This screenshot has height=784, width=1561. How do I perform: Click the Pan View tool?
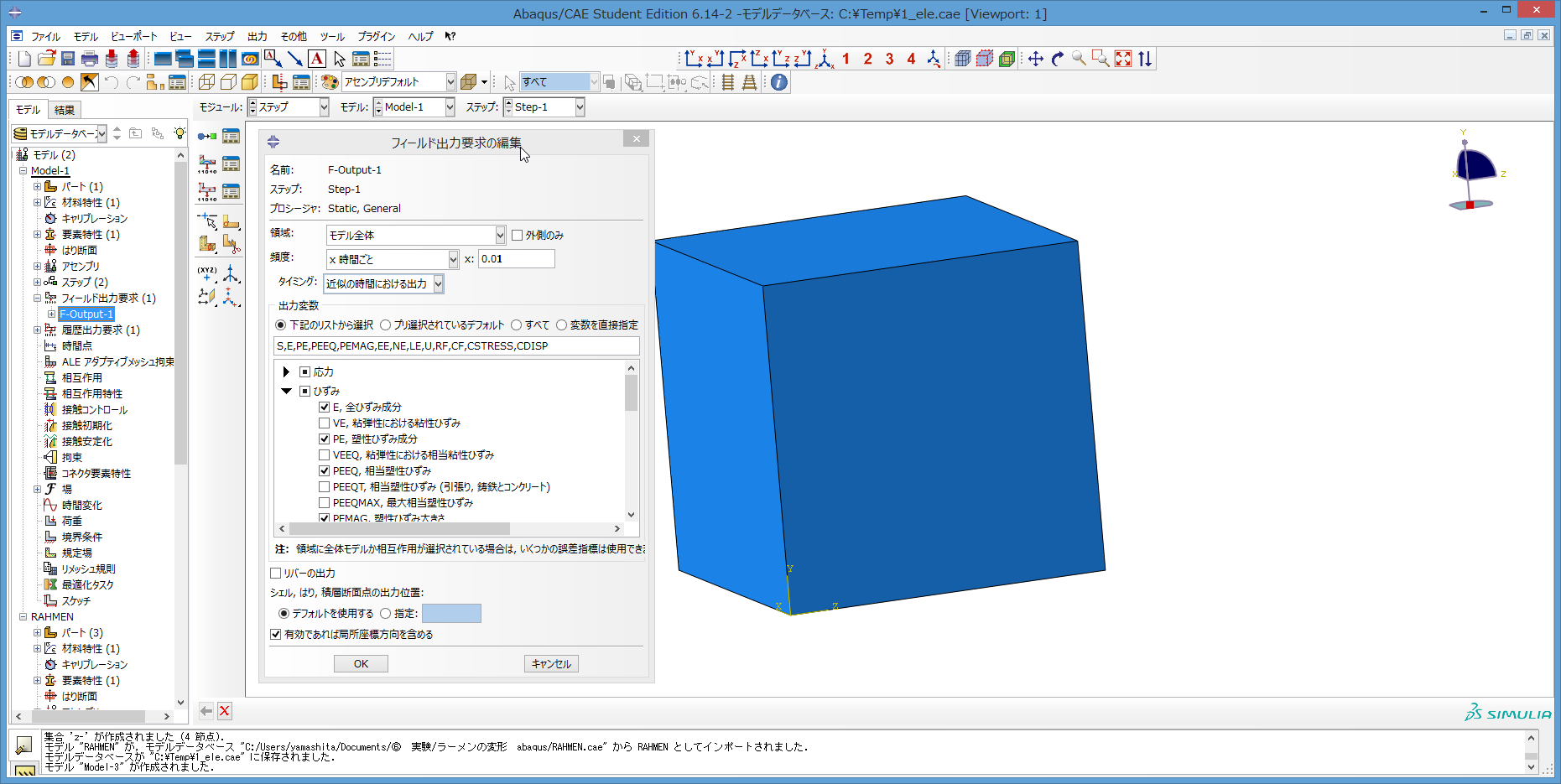(x=1036, y=59)
